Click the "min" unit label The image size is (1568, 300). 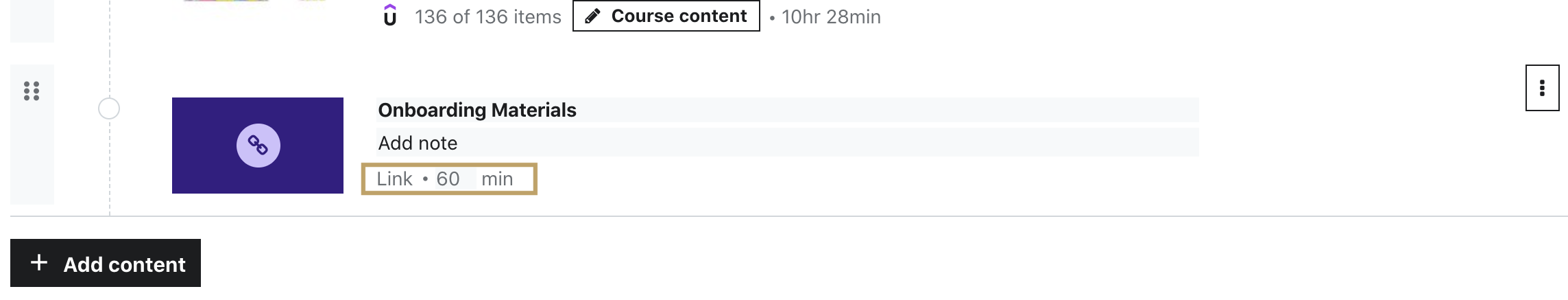click(497, 179)
